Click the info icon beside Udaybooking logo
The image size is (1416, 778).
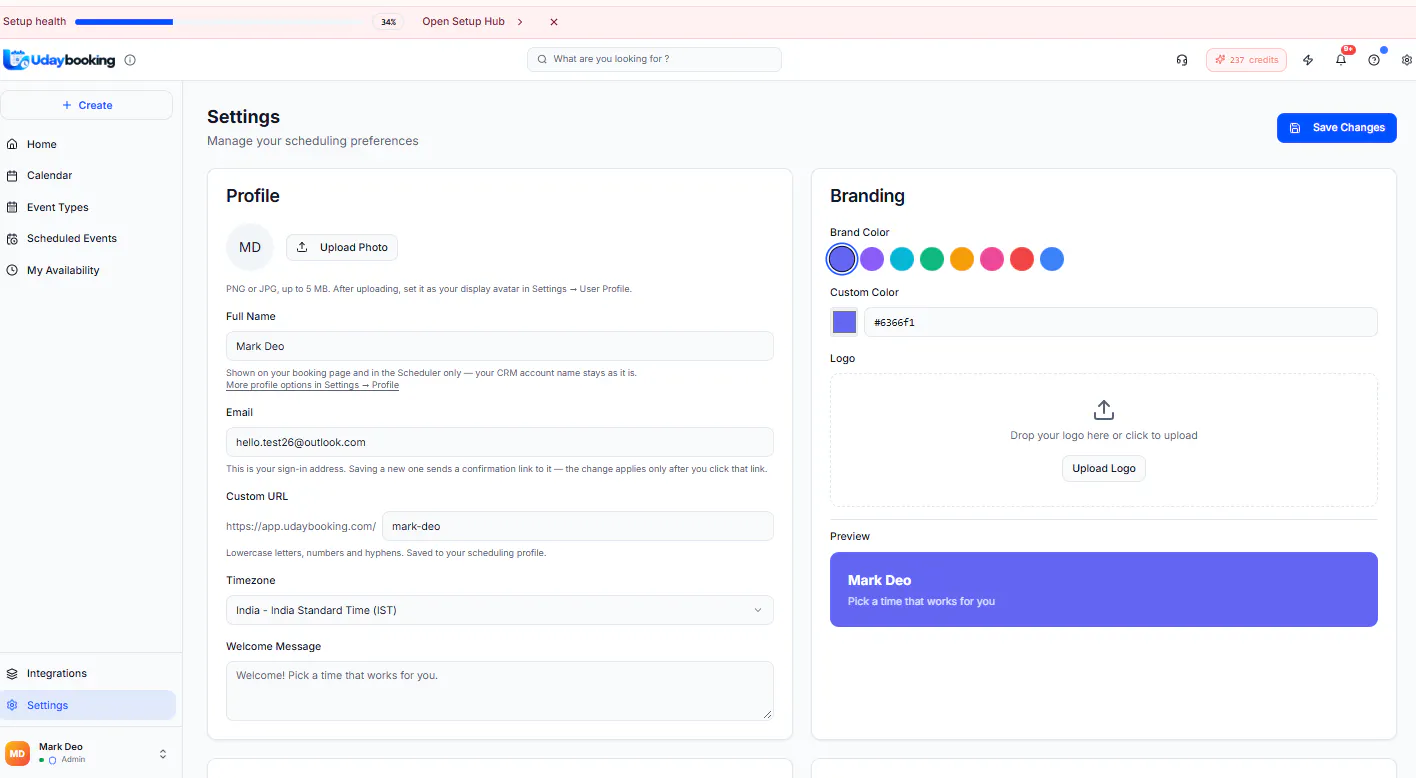(130, 60)
